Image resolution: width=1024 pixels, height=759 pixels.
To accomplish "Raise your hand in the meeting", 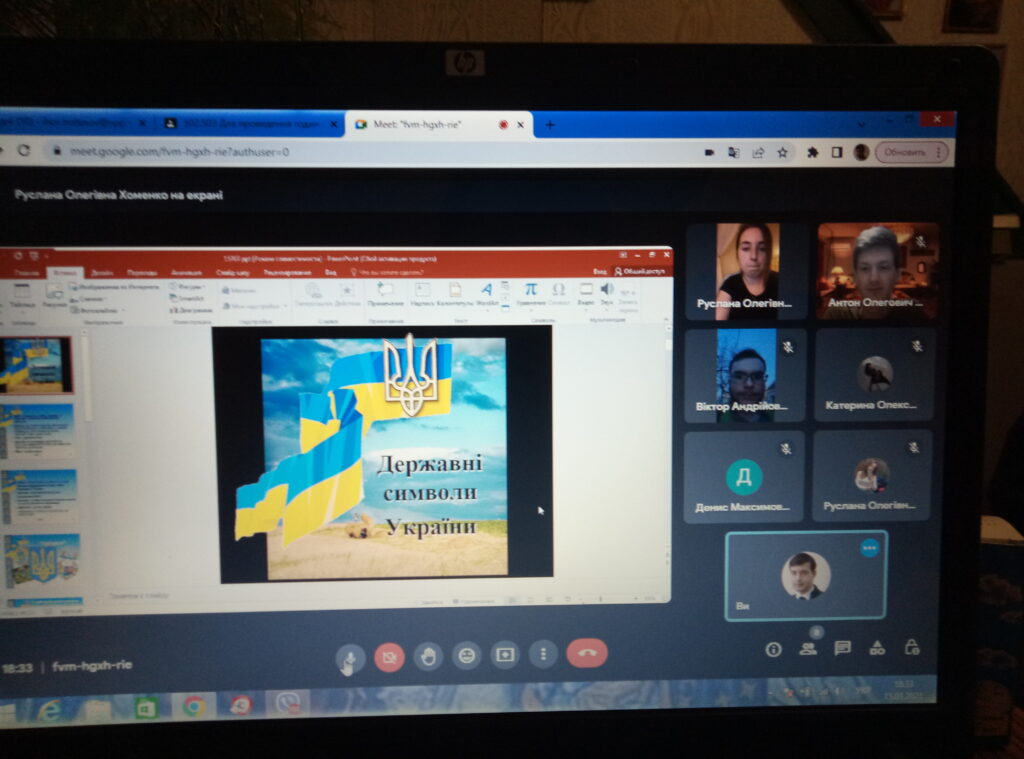I will pos(428,656).
